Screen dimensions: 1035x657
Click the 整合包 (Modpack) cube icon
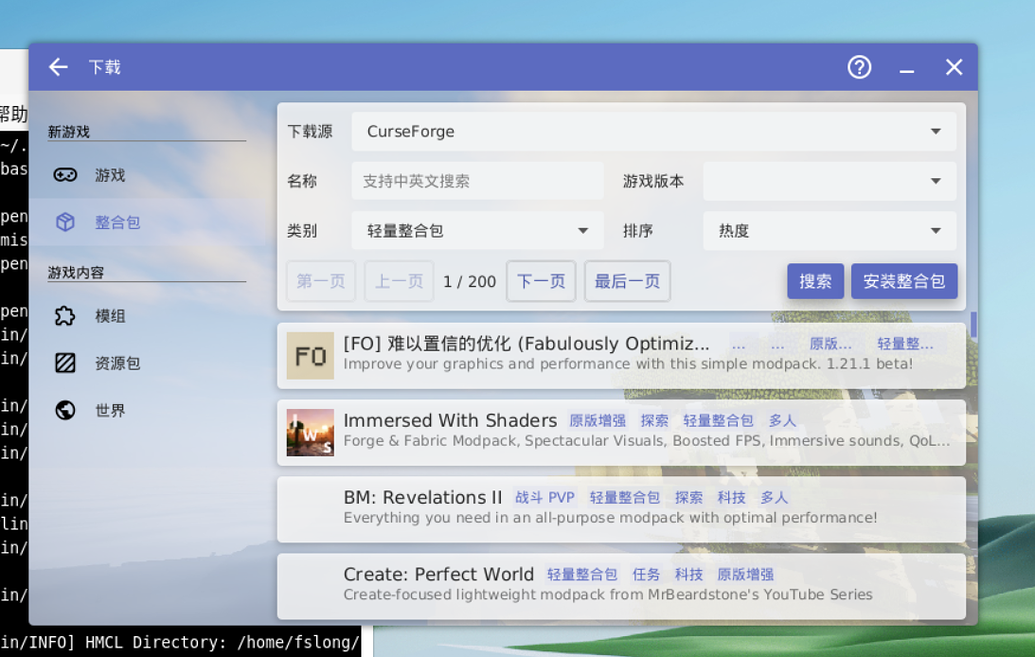(64, 222)
